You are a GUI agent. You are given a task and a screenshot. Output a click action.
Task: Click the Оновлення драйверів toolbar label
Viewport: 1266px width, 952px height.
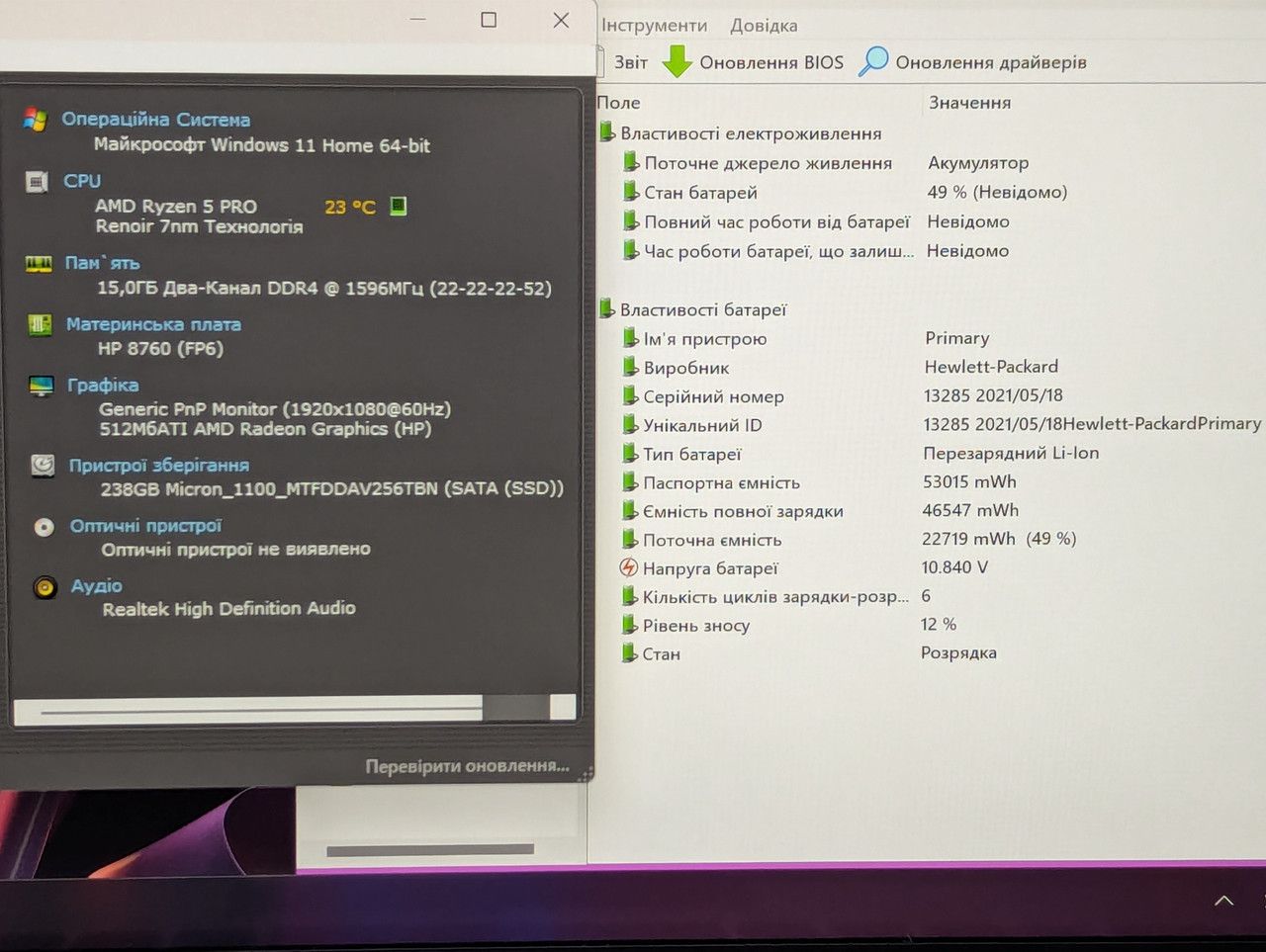coord(991,62)
